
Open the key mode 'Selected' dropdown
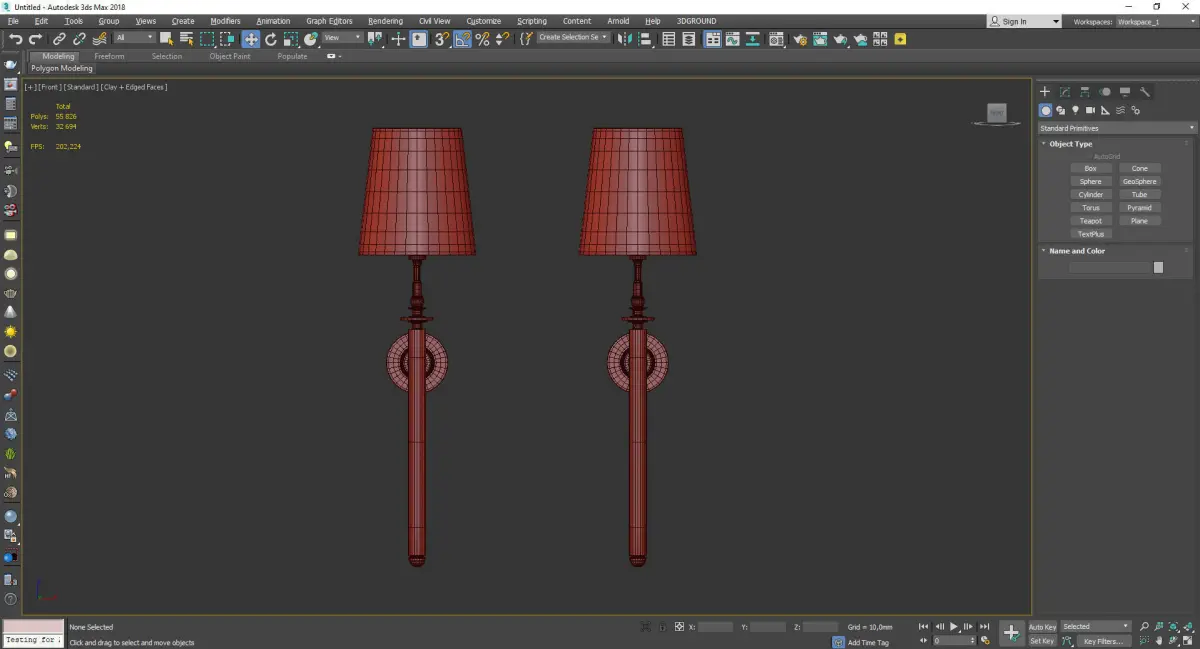[x=1095, y=627]
